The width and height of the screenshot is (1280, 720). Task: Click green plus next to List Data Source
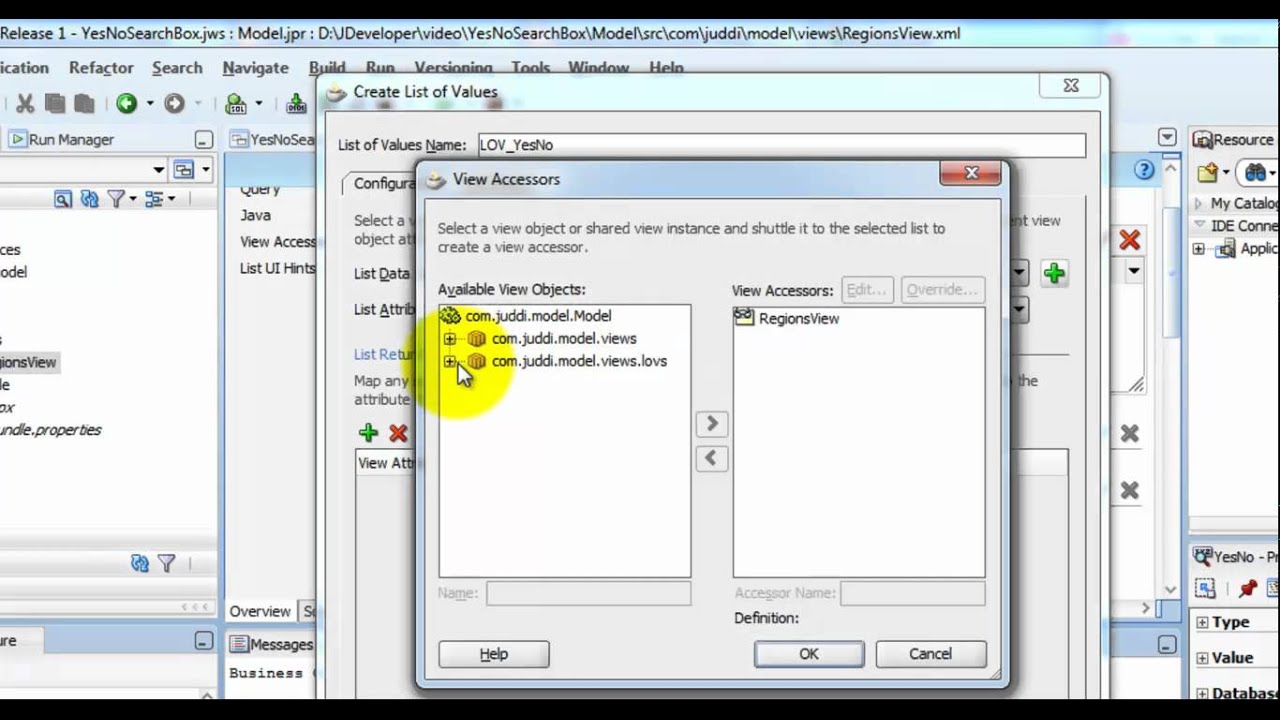1054,273
